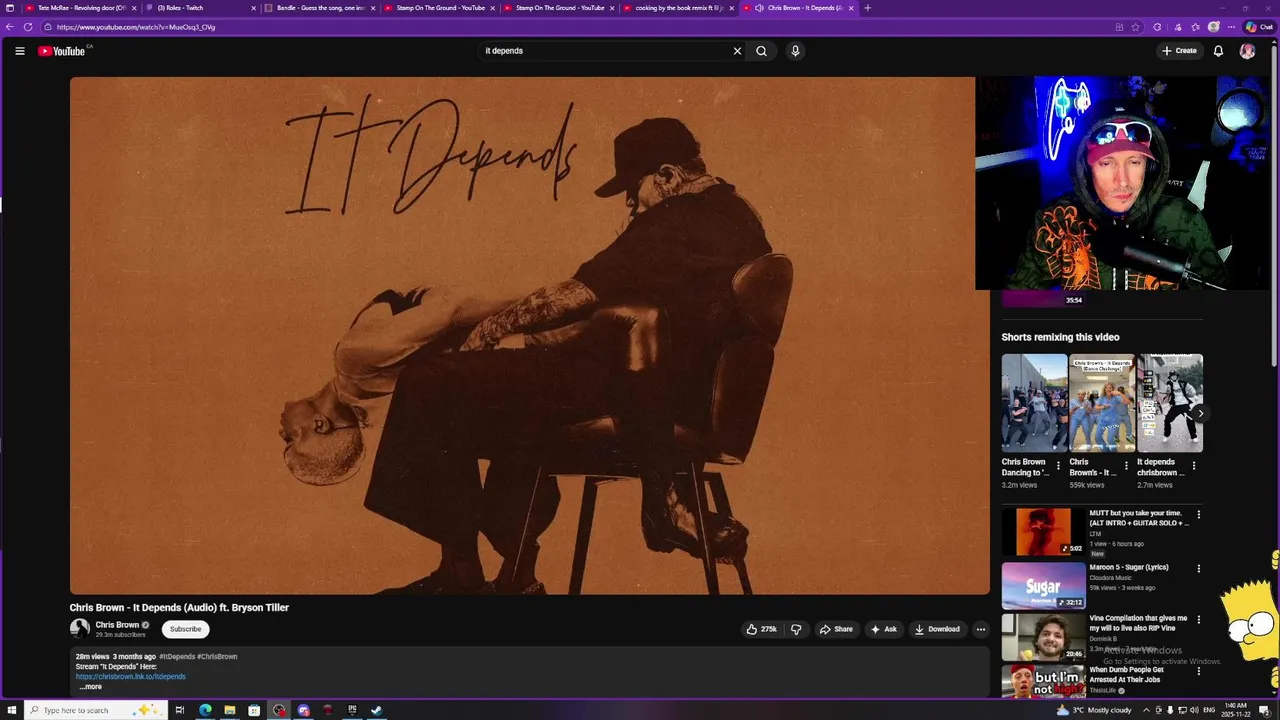1280x720 pixels.
Task: Click the Ask button
Action: (x=884, y=629)
